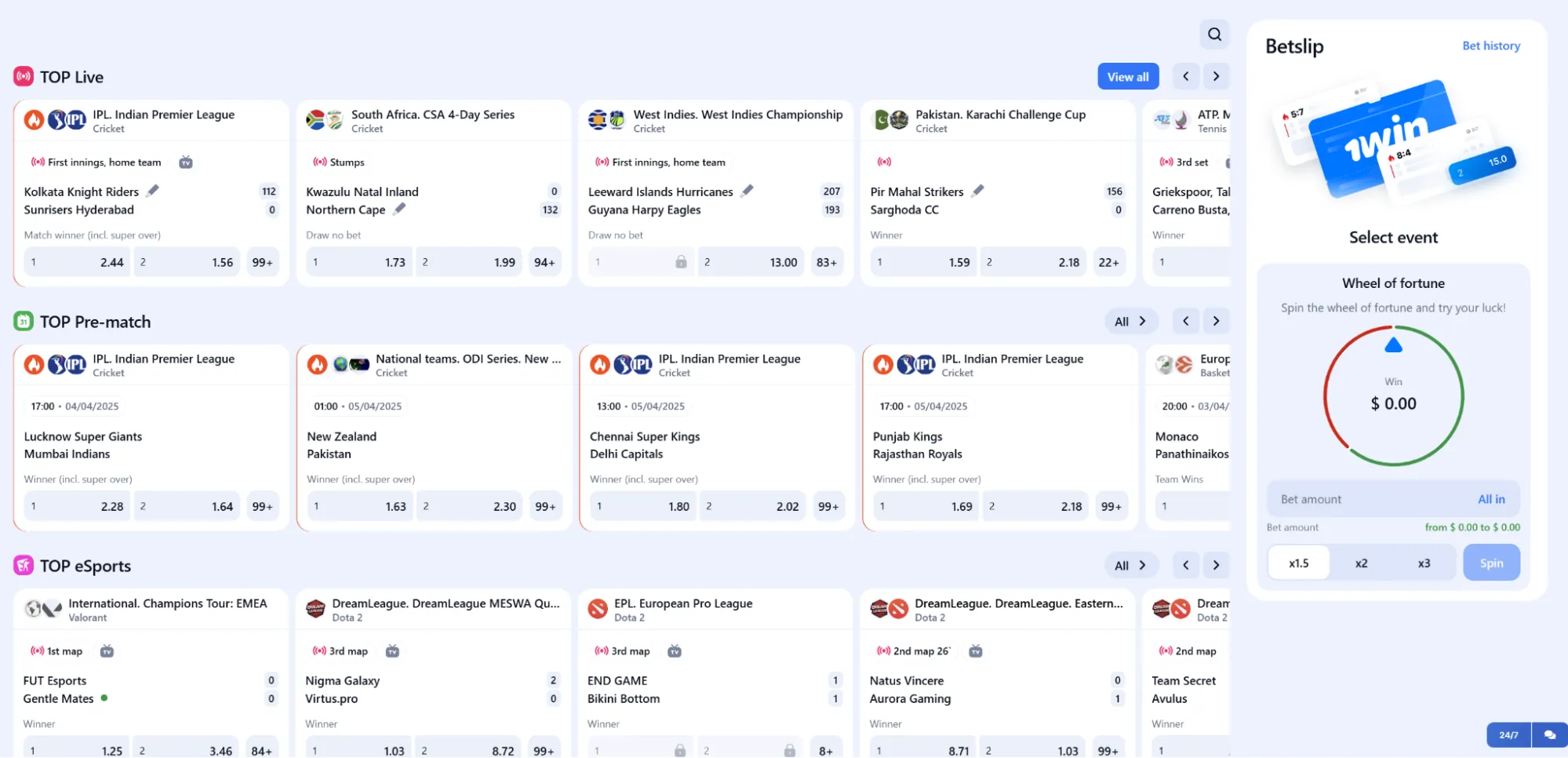Click the TOP eSports section icon

pos(24,566)
